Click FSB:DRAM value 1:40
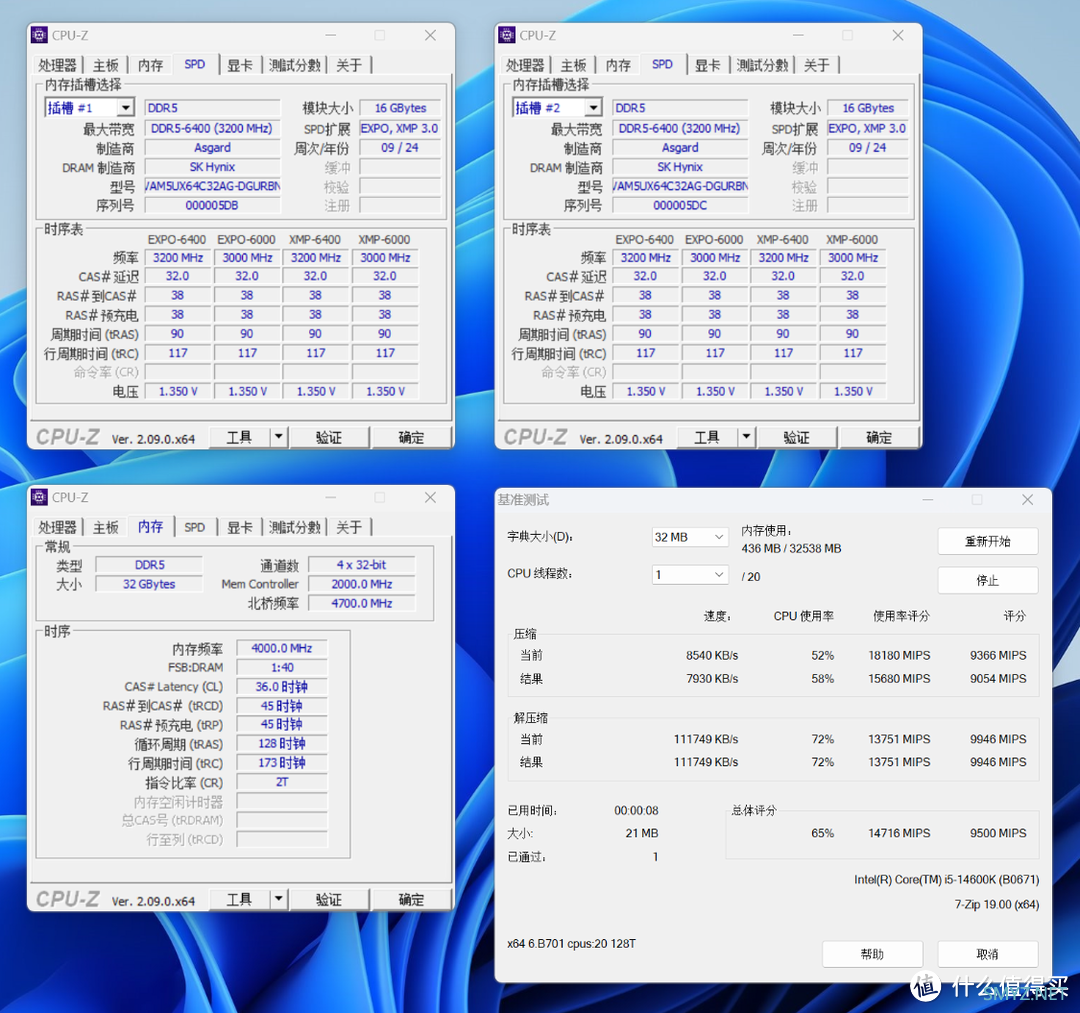Screen dimensions: 1080x1013 tap(282, 667)
